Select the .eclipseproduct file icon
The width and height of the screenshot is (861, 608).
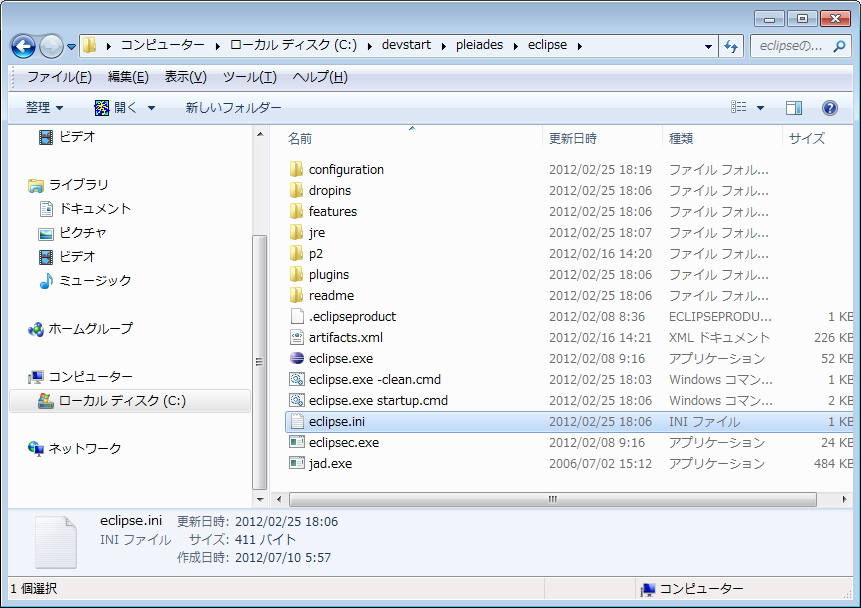297,316
